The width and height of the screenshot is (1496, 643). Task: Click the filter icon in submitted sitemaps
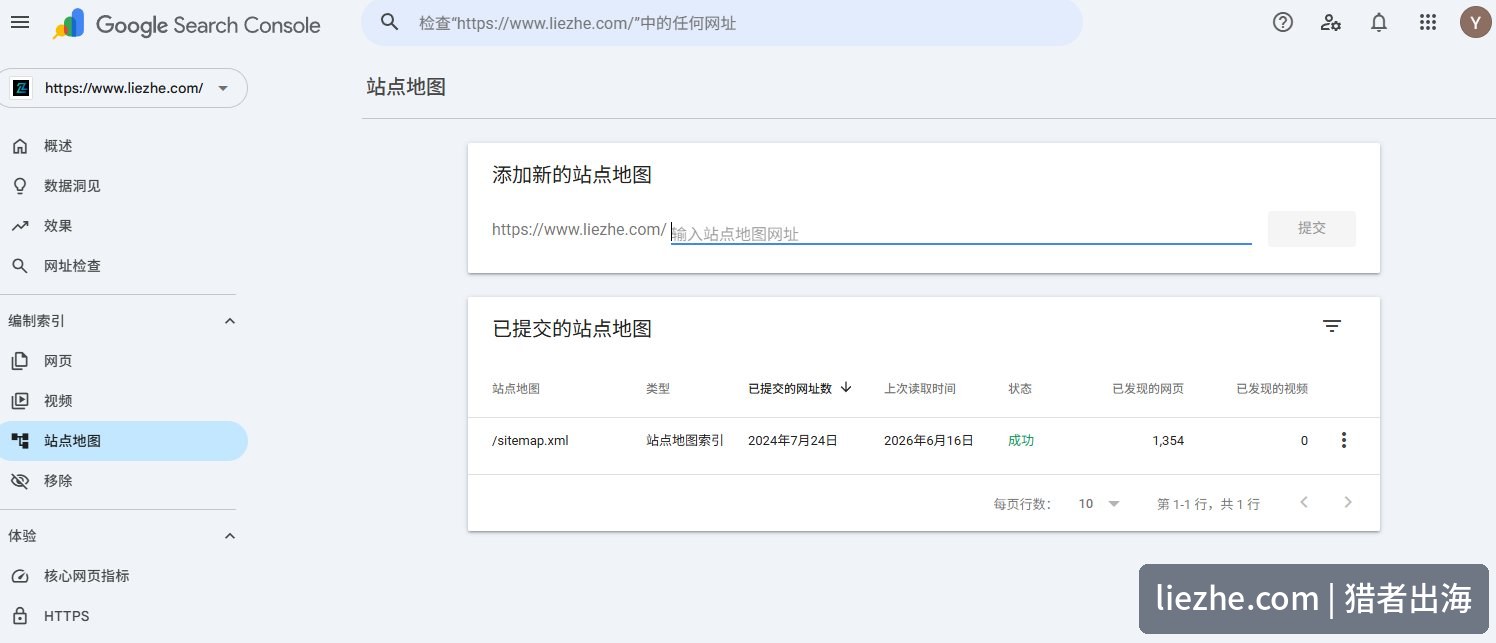(x=1332, y=326)
